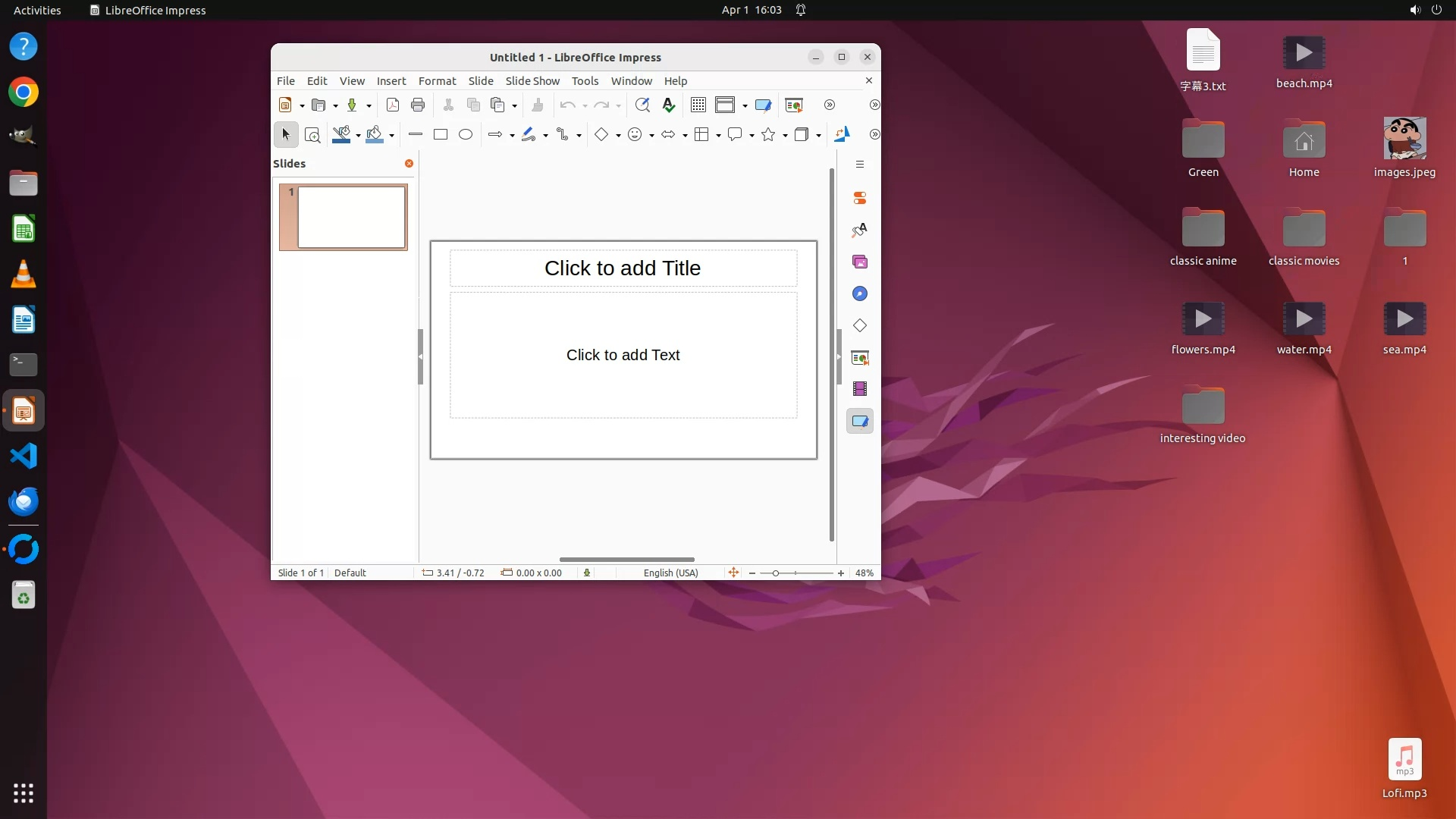Click the "Click to add Title" placeholder
This screenshot has width=1456, height=819.
point(622,268)
